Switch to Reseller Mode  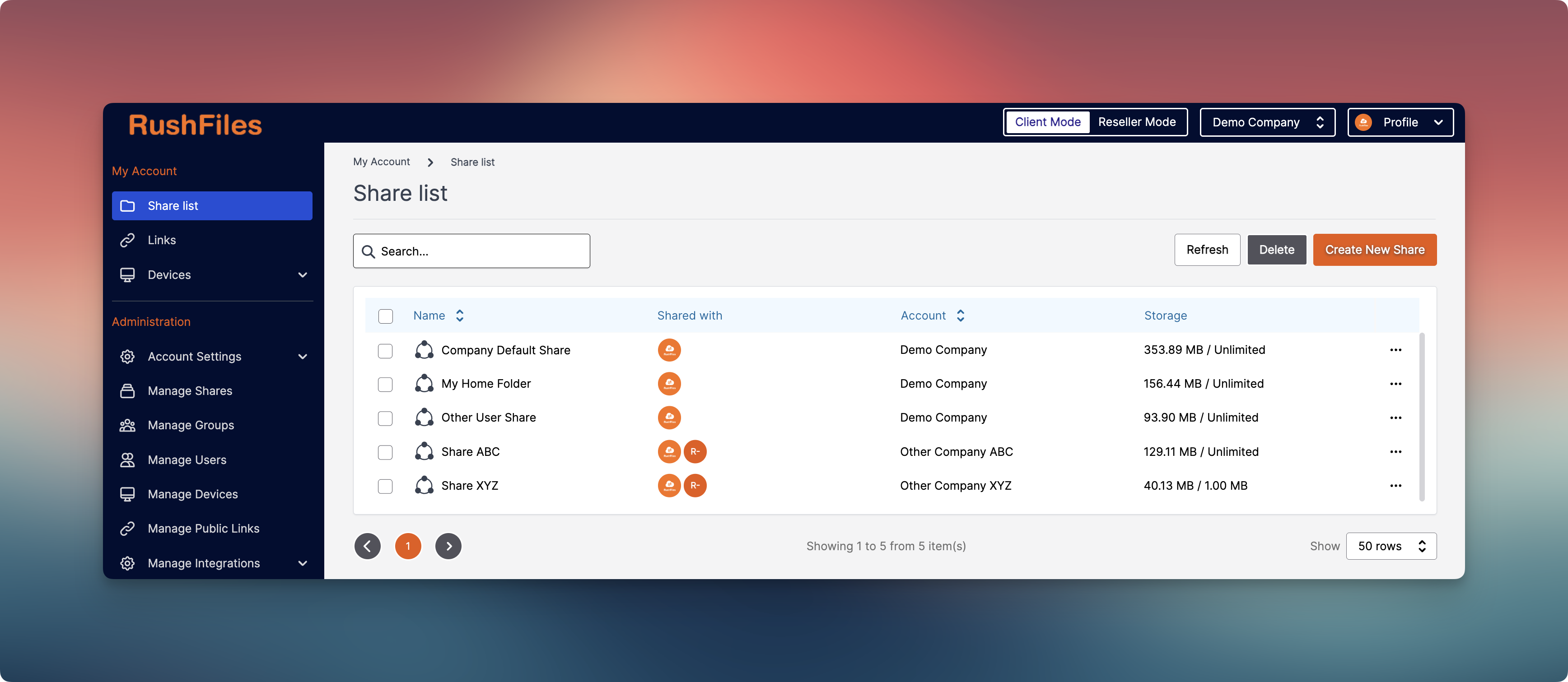[1136, 122]
